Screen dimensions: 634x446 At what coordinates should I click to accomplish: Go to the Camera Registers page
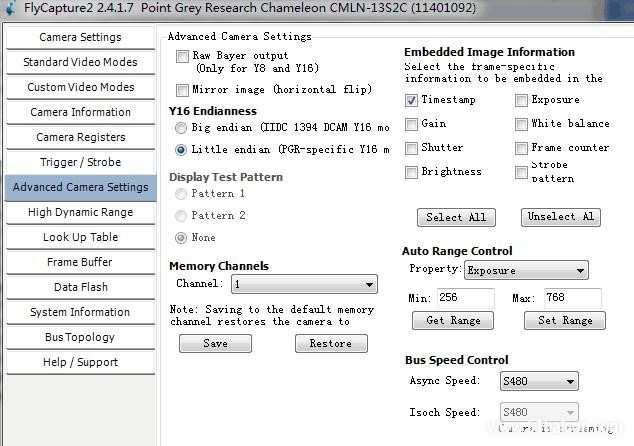coord(80,137)
